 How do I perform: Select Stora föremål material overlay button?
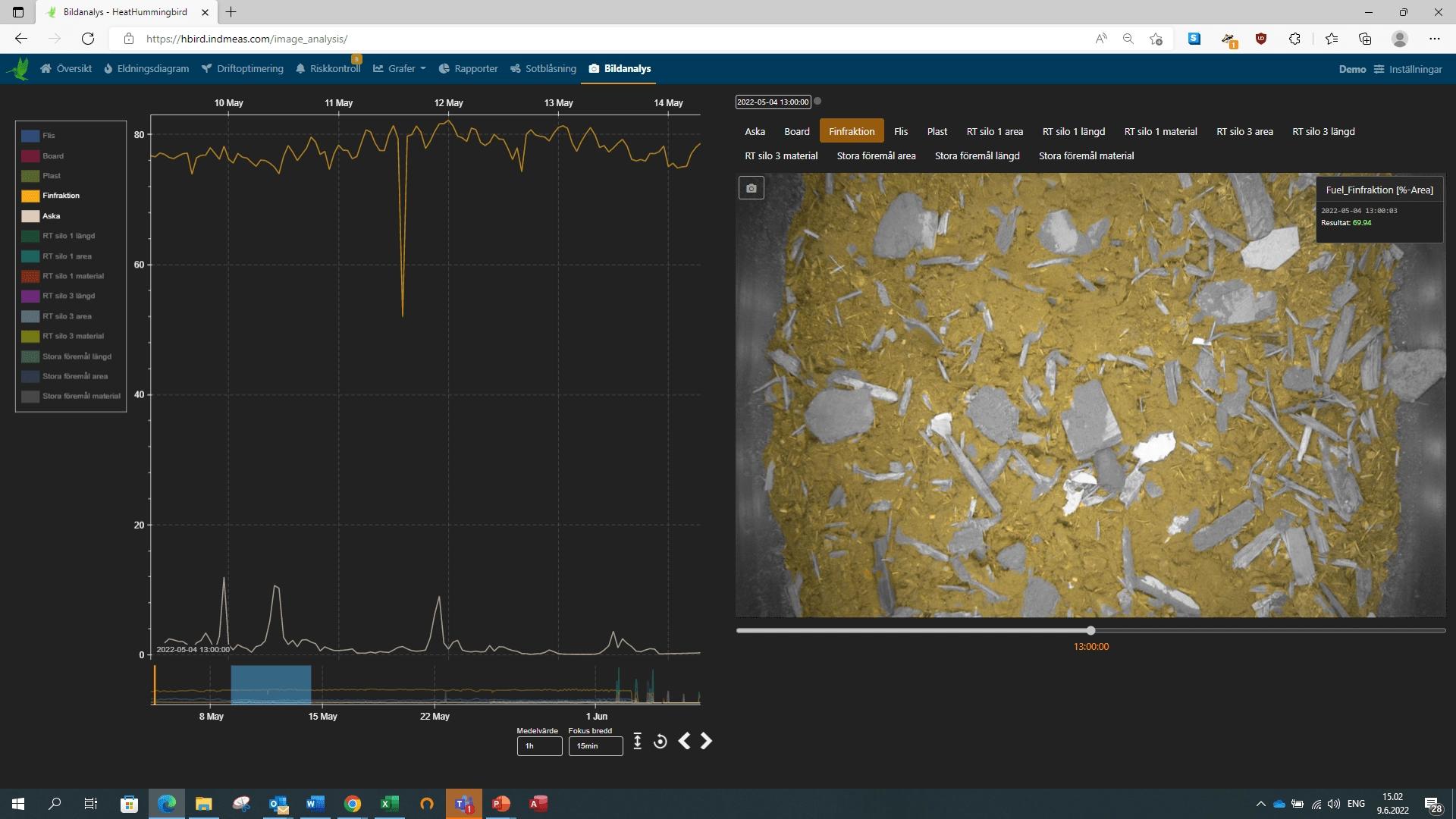pos(1086,155)
